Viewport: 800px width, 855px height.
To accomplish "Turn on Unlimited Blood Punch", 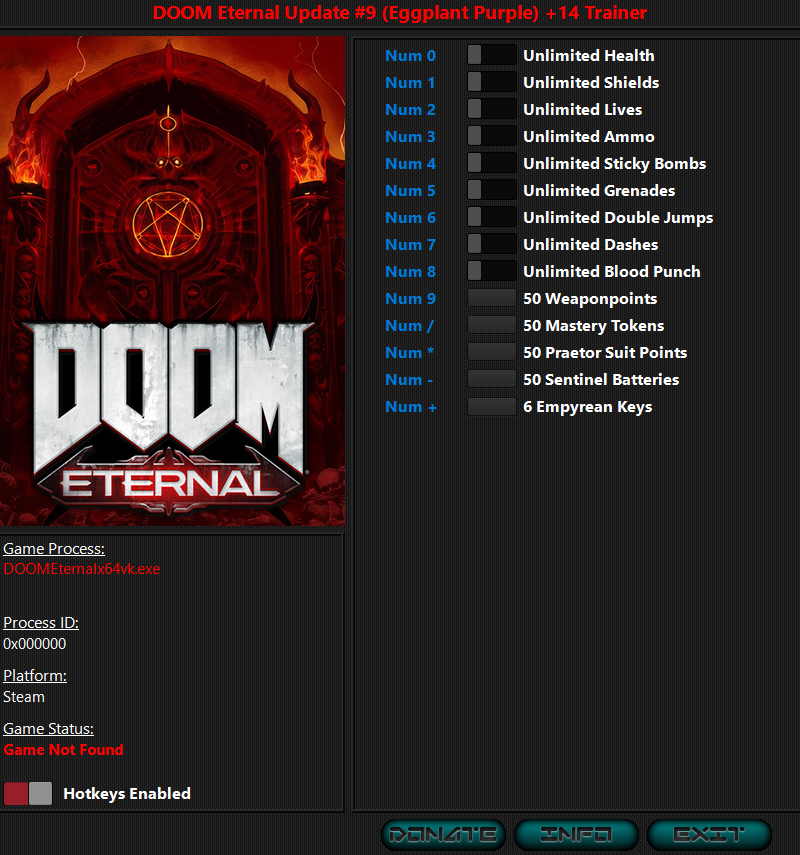I will [491, 271].
